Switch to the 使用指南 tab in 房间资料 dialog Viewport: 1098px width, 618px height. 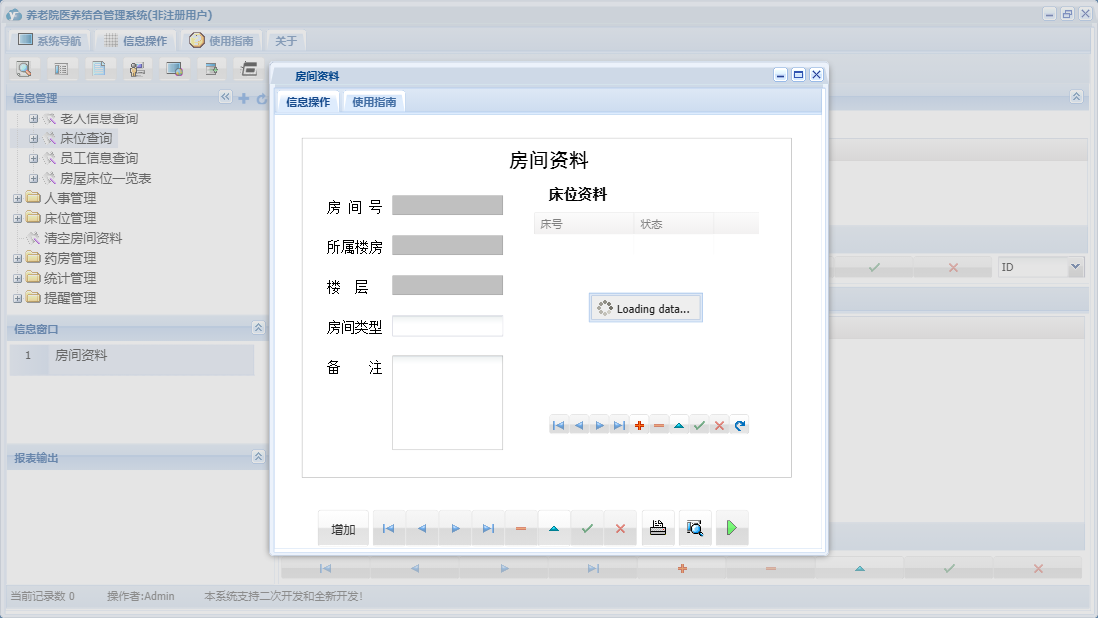(372, 101)
